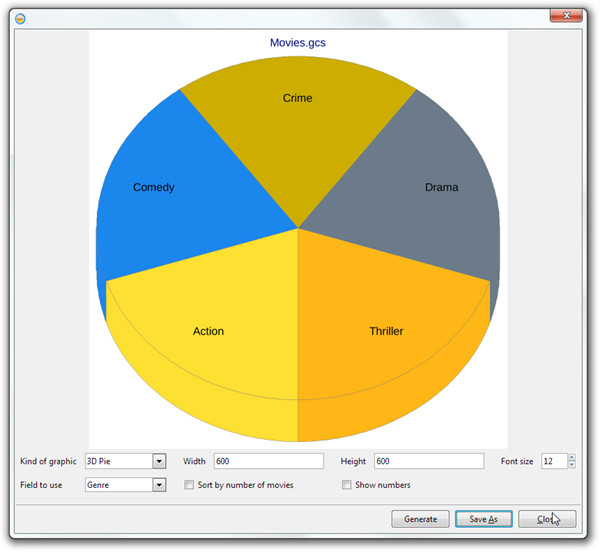Increase font size with up arrow

click(572, 457)
